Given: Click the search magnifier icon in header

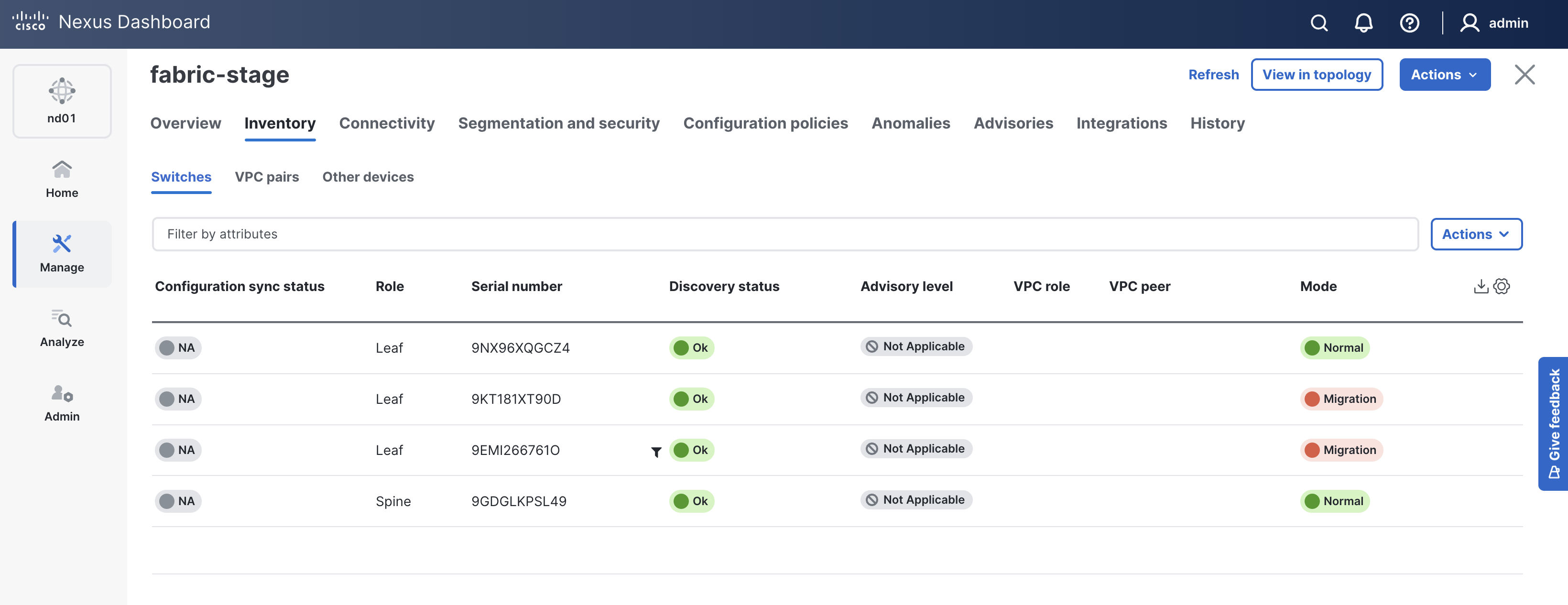Looking at the screenshot, I should coord(1318,23).
